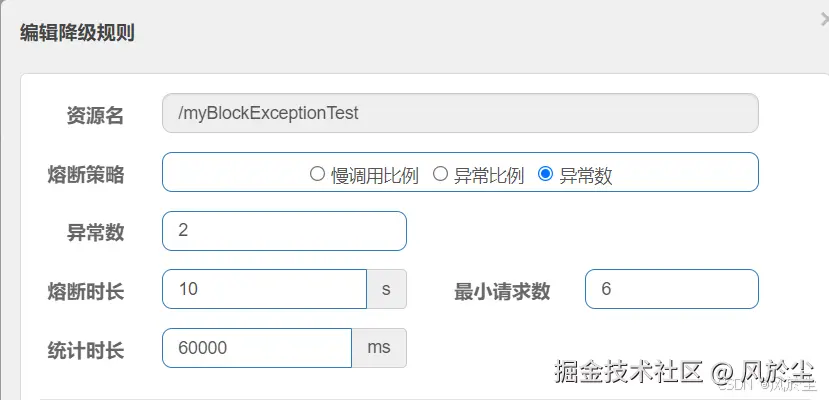
Task: Click the 's' unit addon
Action: [386, 290]
